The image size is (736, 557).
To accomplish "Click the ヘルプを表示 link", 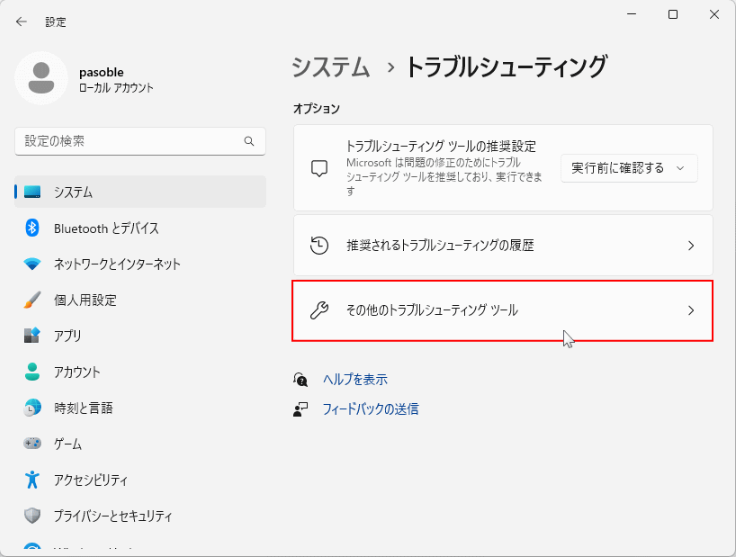I will pos(354,380).
